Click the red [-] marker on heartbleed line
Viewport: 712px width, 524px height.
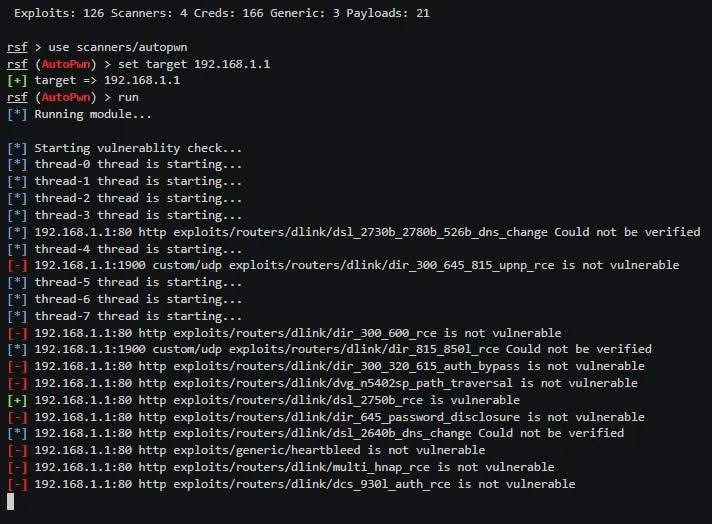tap(17, 450)
